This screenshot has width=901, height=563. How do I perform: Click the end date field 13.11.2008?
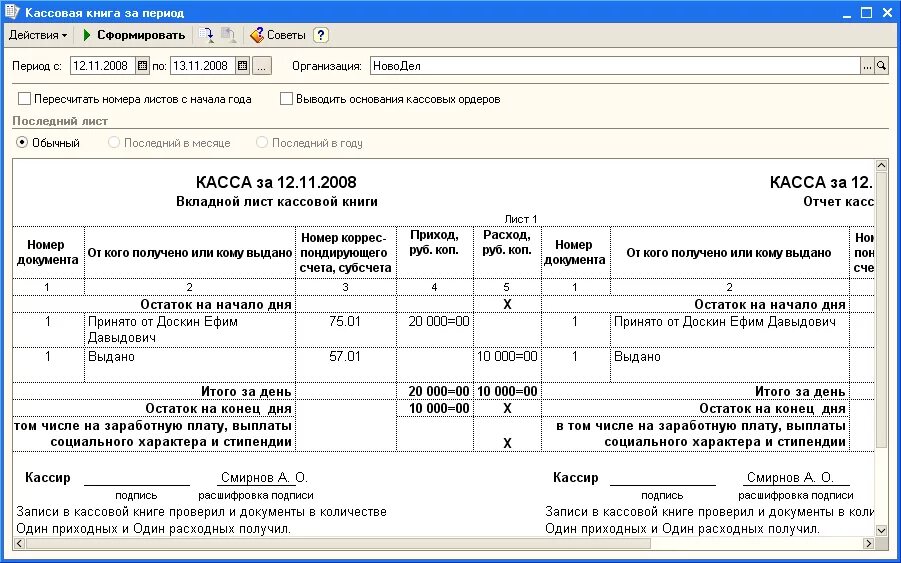[202, 65]
